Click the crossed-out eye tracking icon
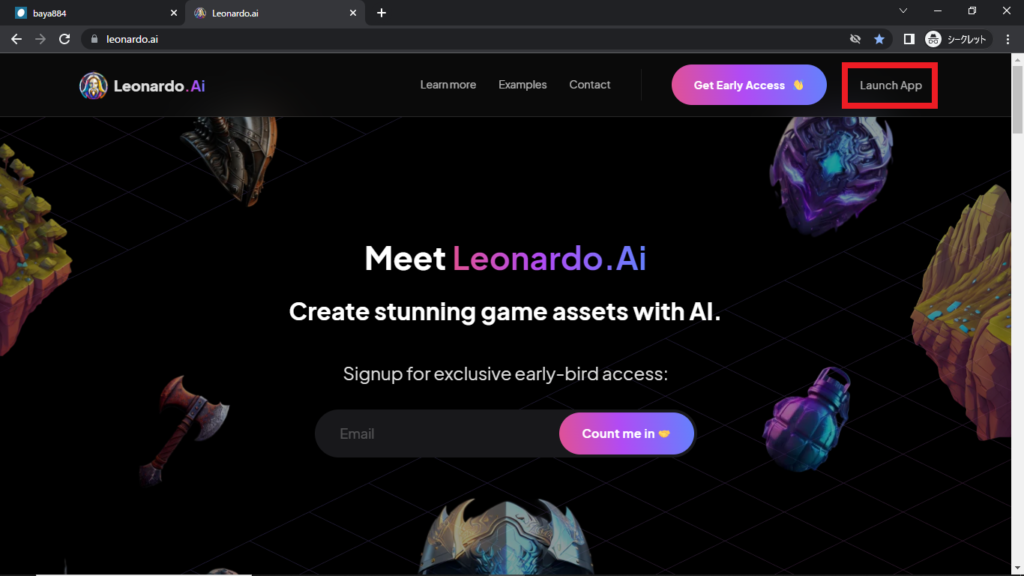This screenshot has width=1024, height=576. pyautogui.click(x=855, y=39)
